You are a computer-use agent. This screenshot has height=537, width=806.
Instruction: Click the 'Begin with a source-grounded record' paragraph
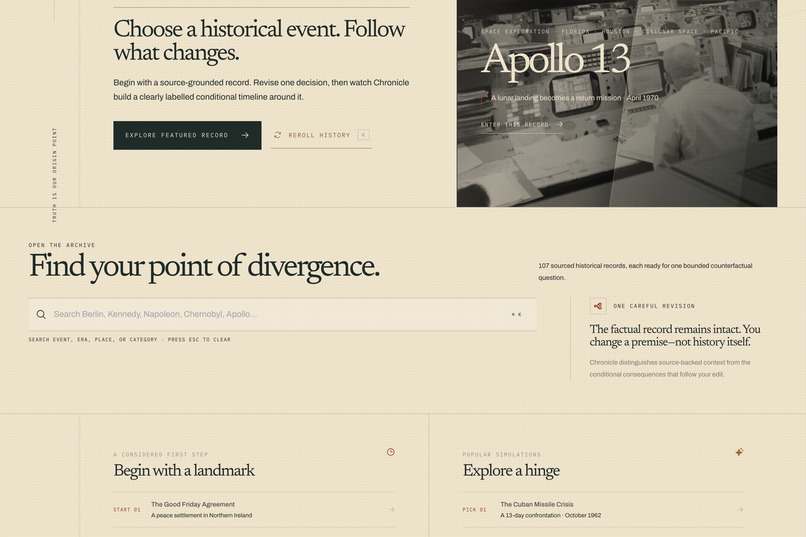(261, 90)
